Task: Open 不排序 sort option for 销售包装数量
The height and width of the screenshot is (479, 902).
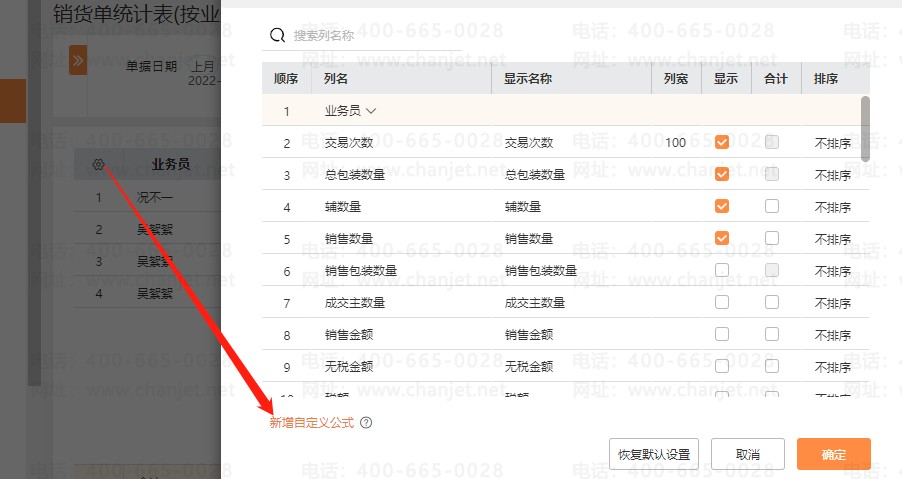Action: pos(832,271)
